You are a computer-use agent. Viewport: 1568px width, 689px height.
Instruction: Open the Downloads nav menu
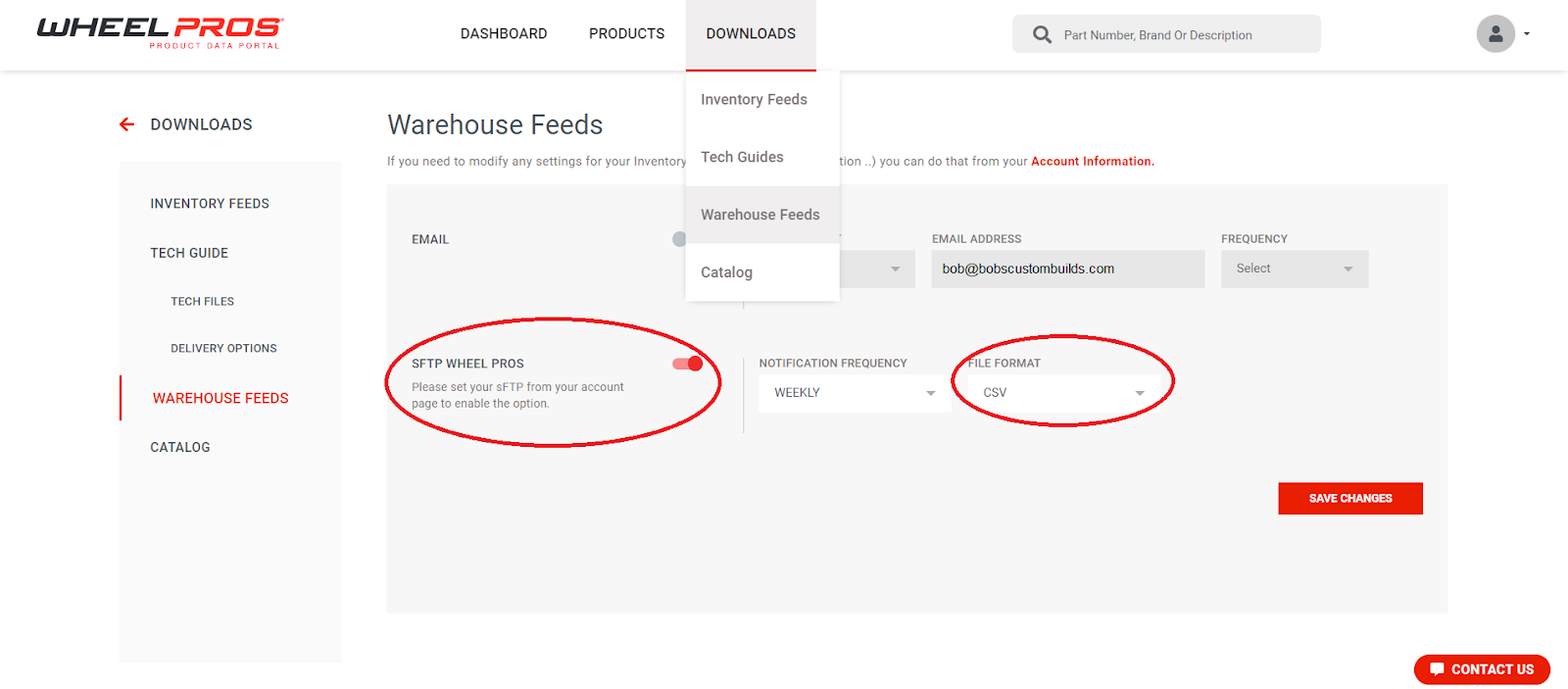[751, 34]
